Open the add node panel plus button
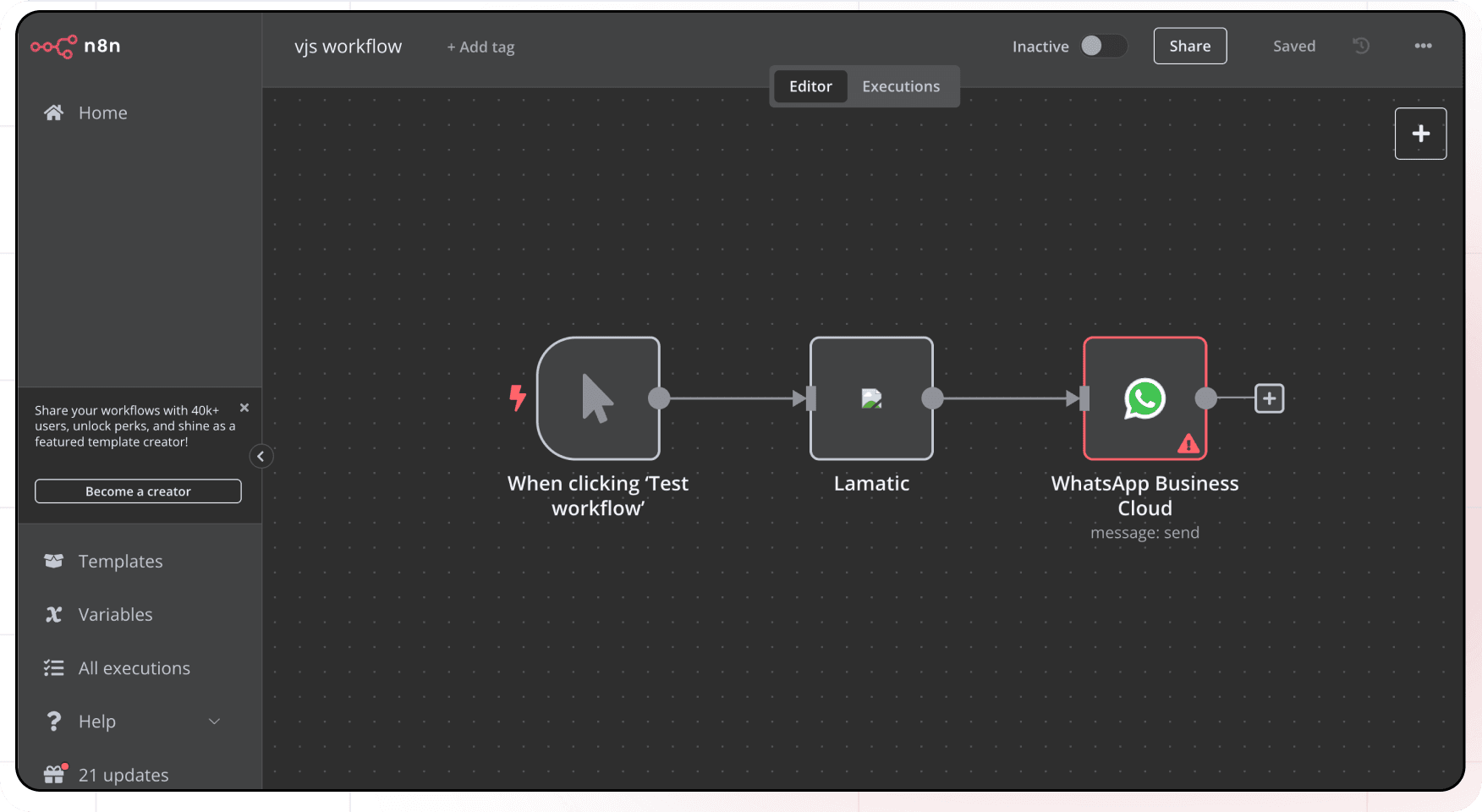Viewport: 1482px width, 812px height. [1420, 134]
